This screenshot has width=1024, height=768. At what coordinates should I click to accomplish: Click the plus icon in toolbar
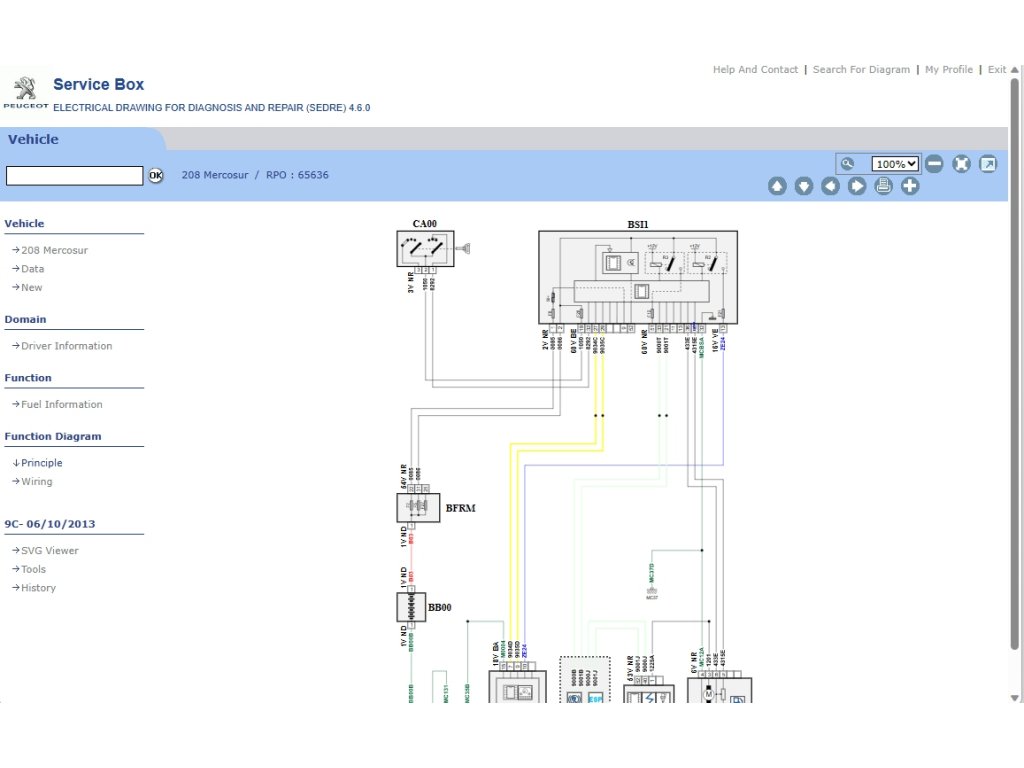(x=910, y=186)
